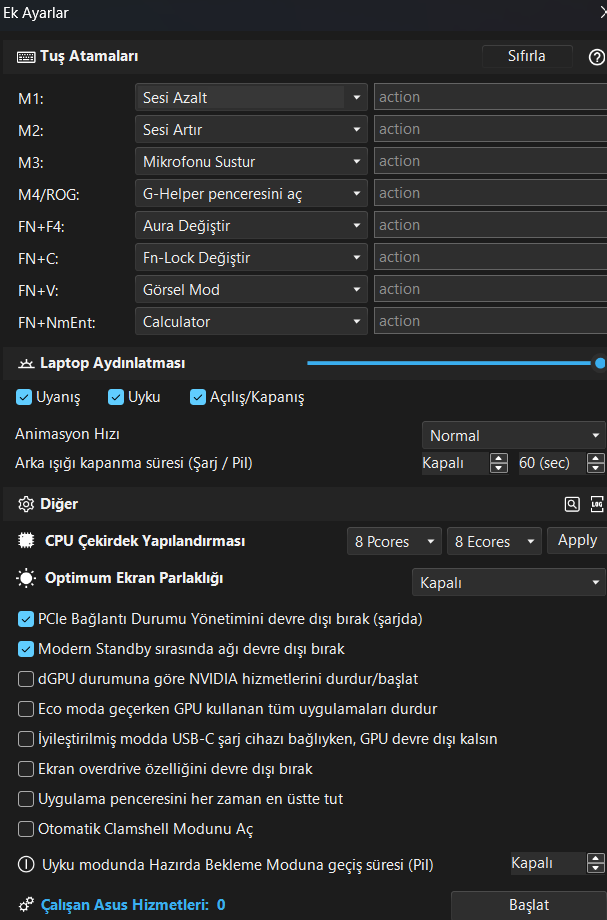Disable PCIe Bağlantı Durumu Yönetimini checkbox
This screenshot has height=920, width=607.
tap(26, 619)
